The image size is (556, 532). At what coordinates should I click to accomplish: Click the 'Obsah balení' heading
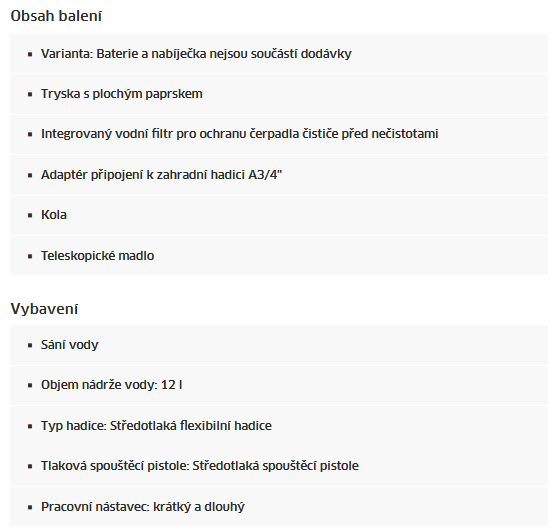pos(56,16)
